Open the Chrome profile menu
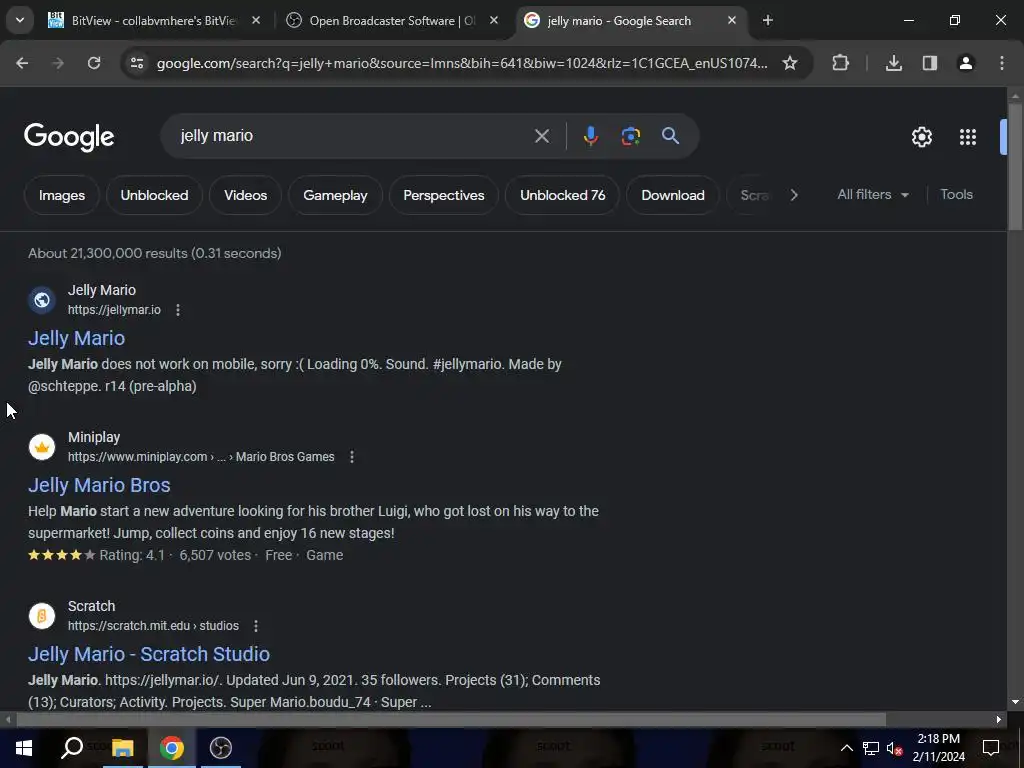The height and width of the screenshot is (768, 1024). [x=966, y=63]
